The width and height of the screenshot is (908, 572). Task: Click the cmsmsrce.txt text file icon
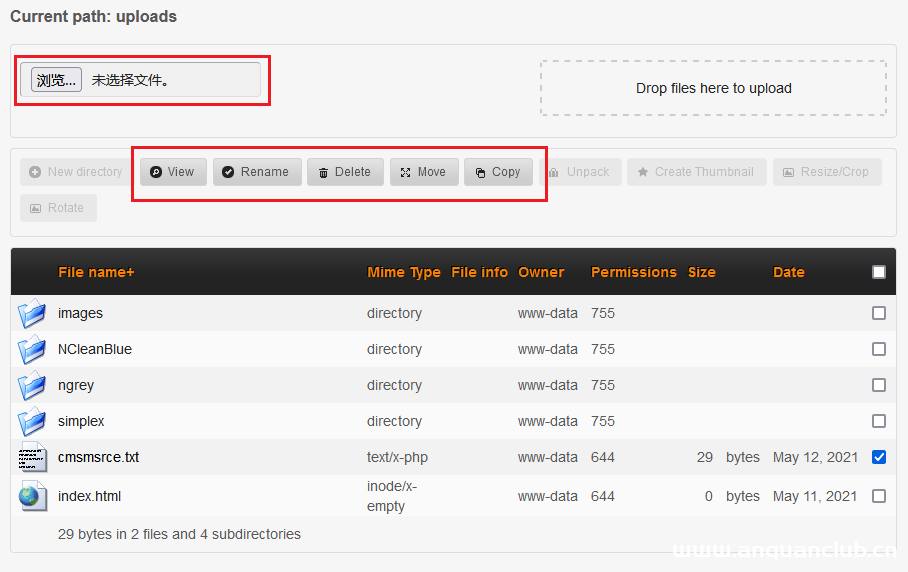click(32, 457)
